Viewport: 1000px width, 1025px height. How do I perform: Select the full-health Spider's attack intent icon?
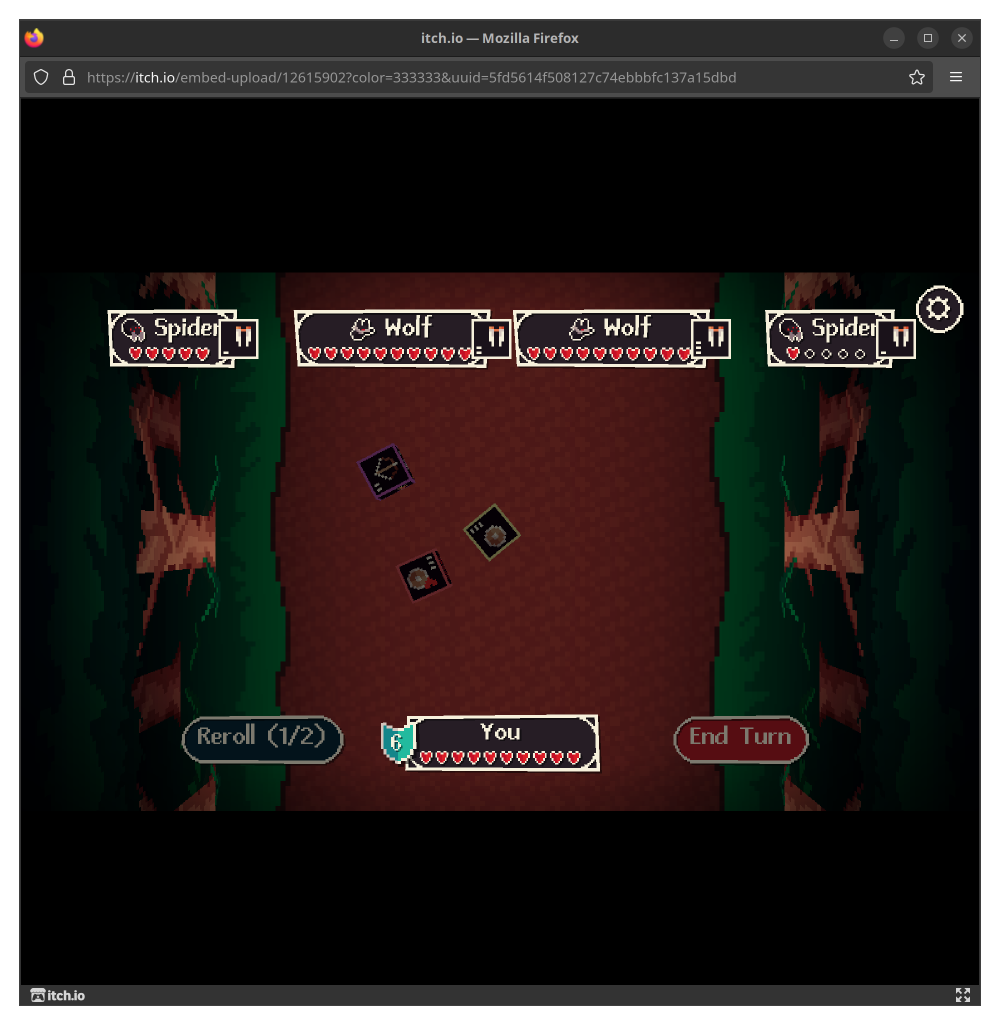240,338
